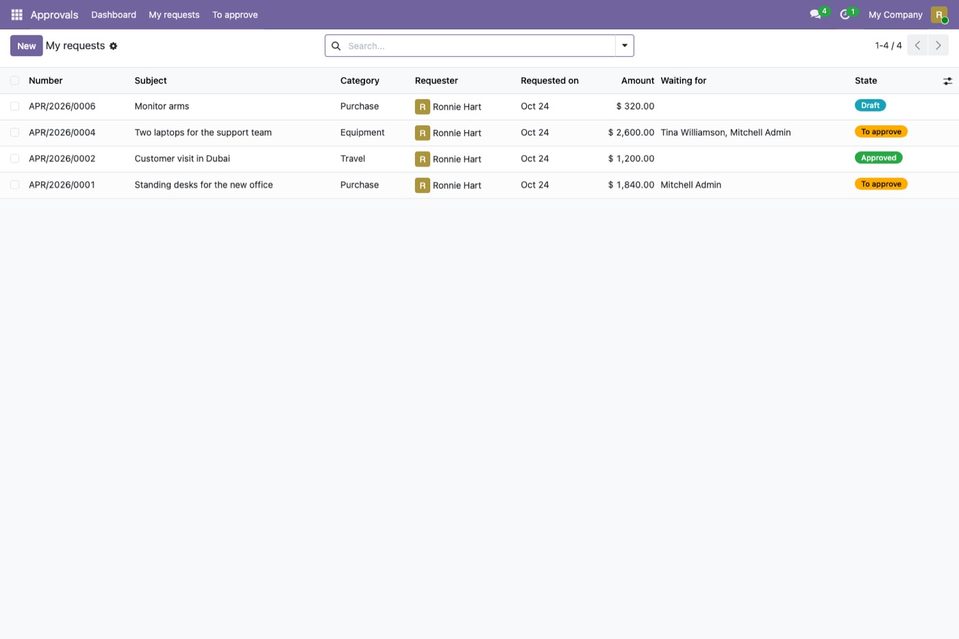Click the Approvals app title
Screen dimensions: 959x639
(x=54, y=15)
